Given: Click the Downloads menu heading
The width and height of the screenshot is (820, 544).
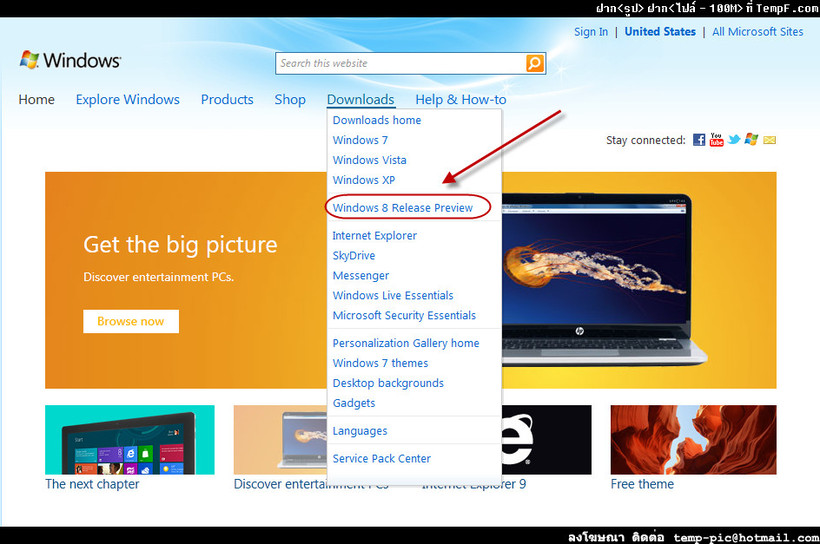Looking at the screenshot, I should tap(361, 99).
